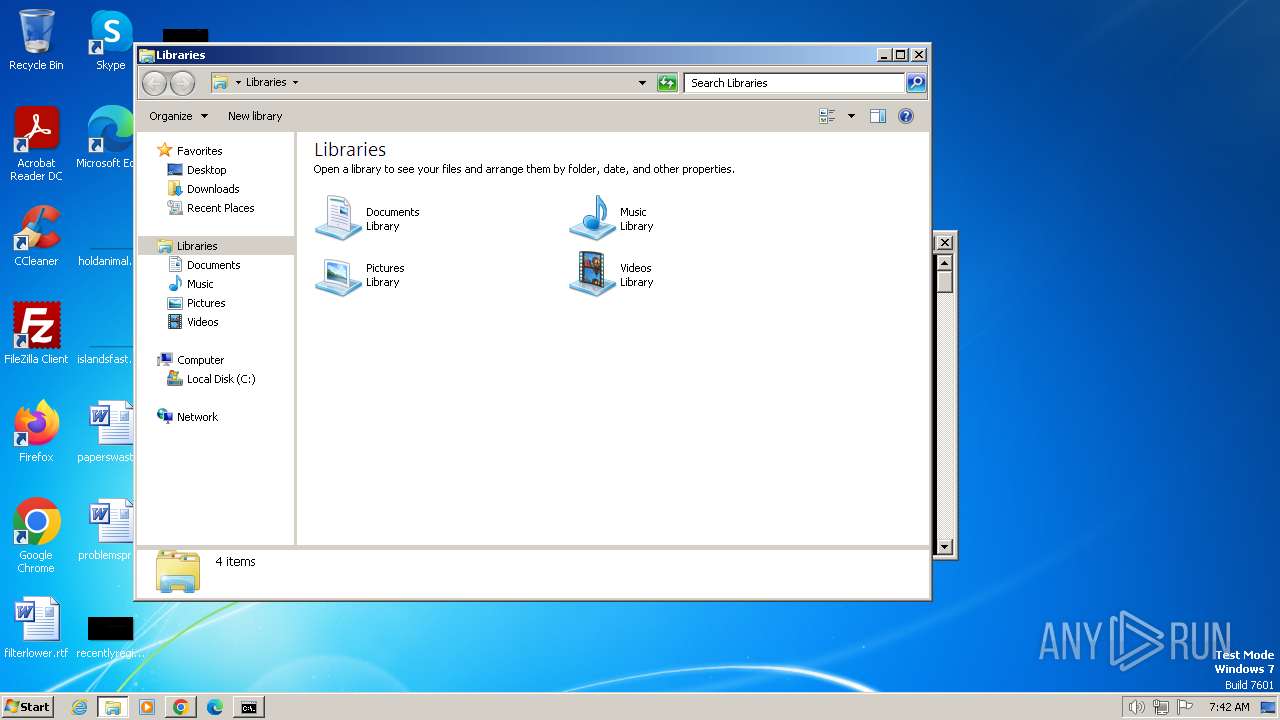Toggle the preview pane icon
The width and height of the screenshot is (1280, 720).
coord(878,116)
